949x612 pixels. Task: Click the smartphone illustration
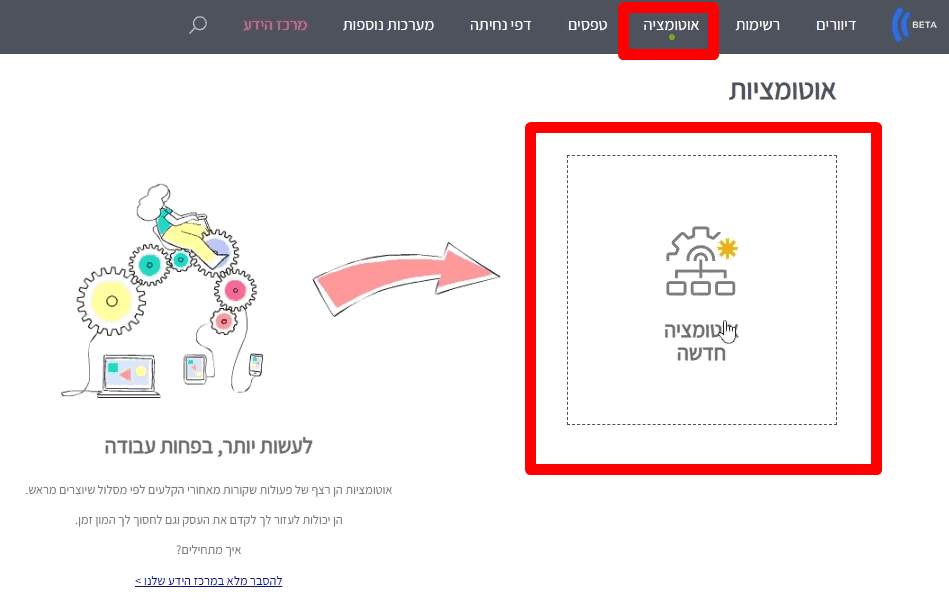pyautogui.click(x=256, y=364)
